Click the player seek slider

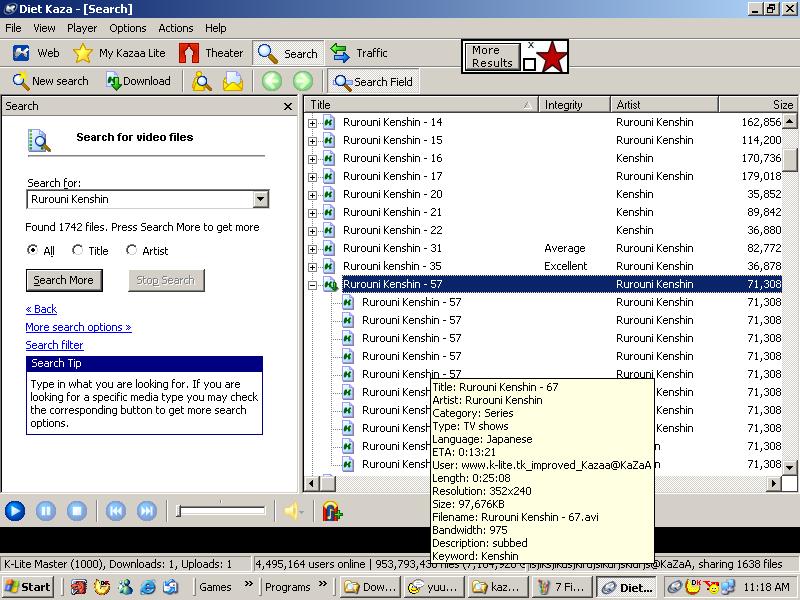click(222, 511)
